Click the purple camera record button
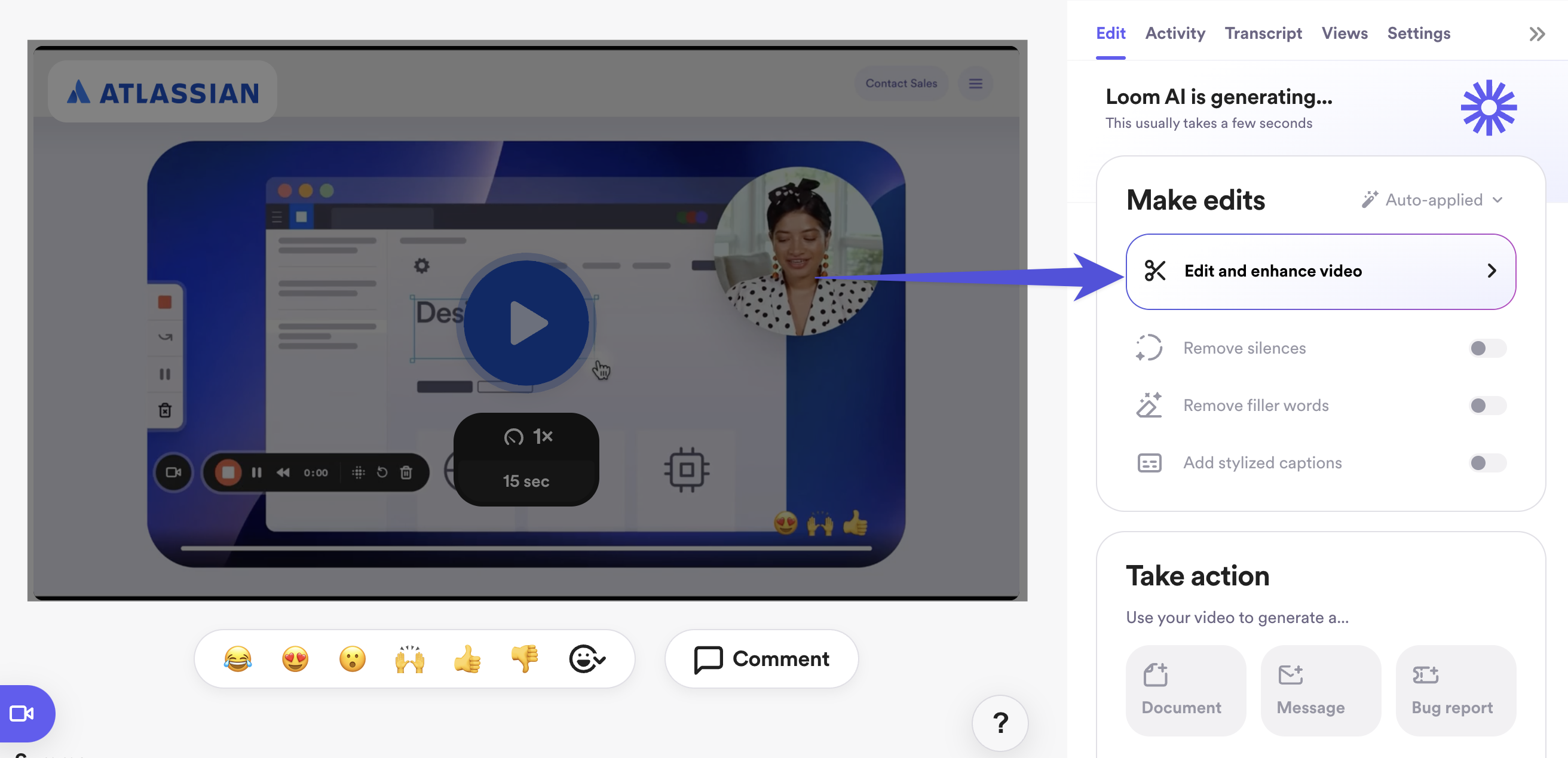 pyautogui.click(x=23, y=713)
